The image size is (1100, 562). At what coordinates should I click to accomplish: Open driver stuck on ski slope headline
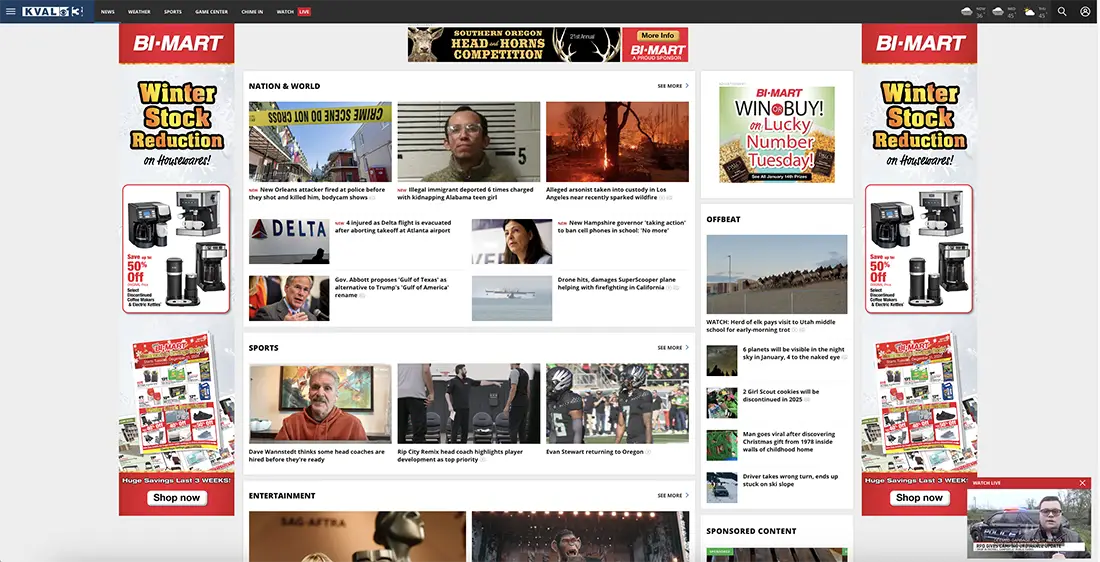[x=791, y=480]
